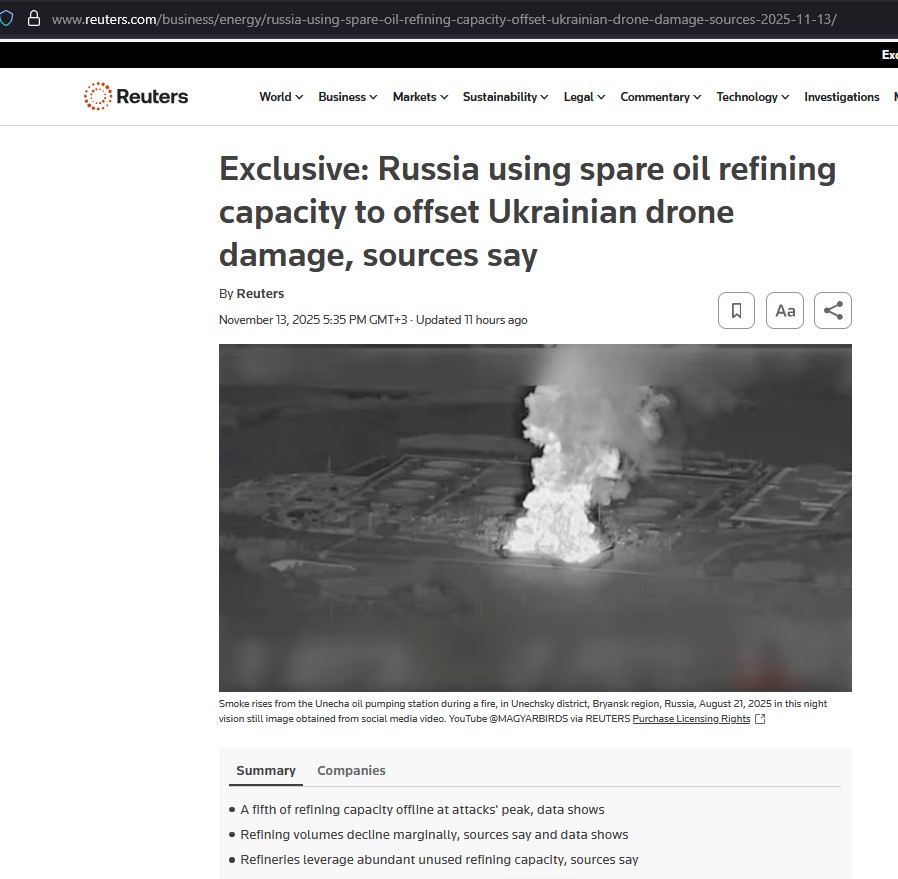The image size is (898, 879).
Task: Click the article headline text
Action: [527, 211]
